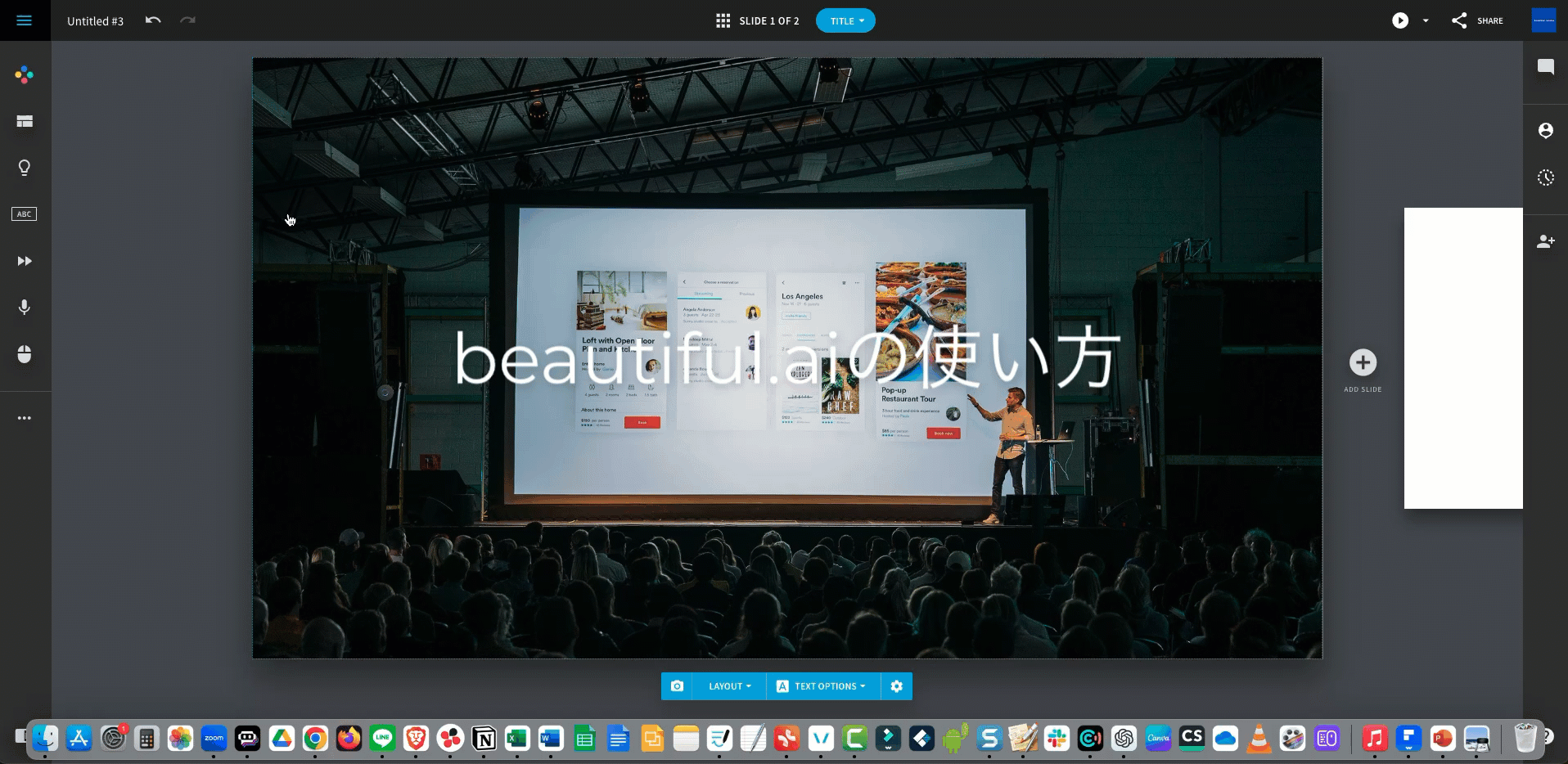Screen dimensions: 1568x764
Task: Open the TEXT OPTIONS dropdown
Action: [x=823, y=686]
